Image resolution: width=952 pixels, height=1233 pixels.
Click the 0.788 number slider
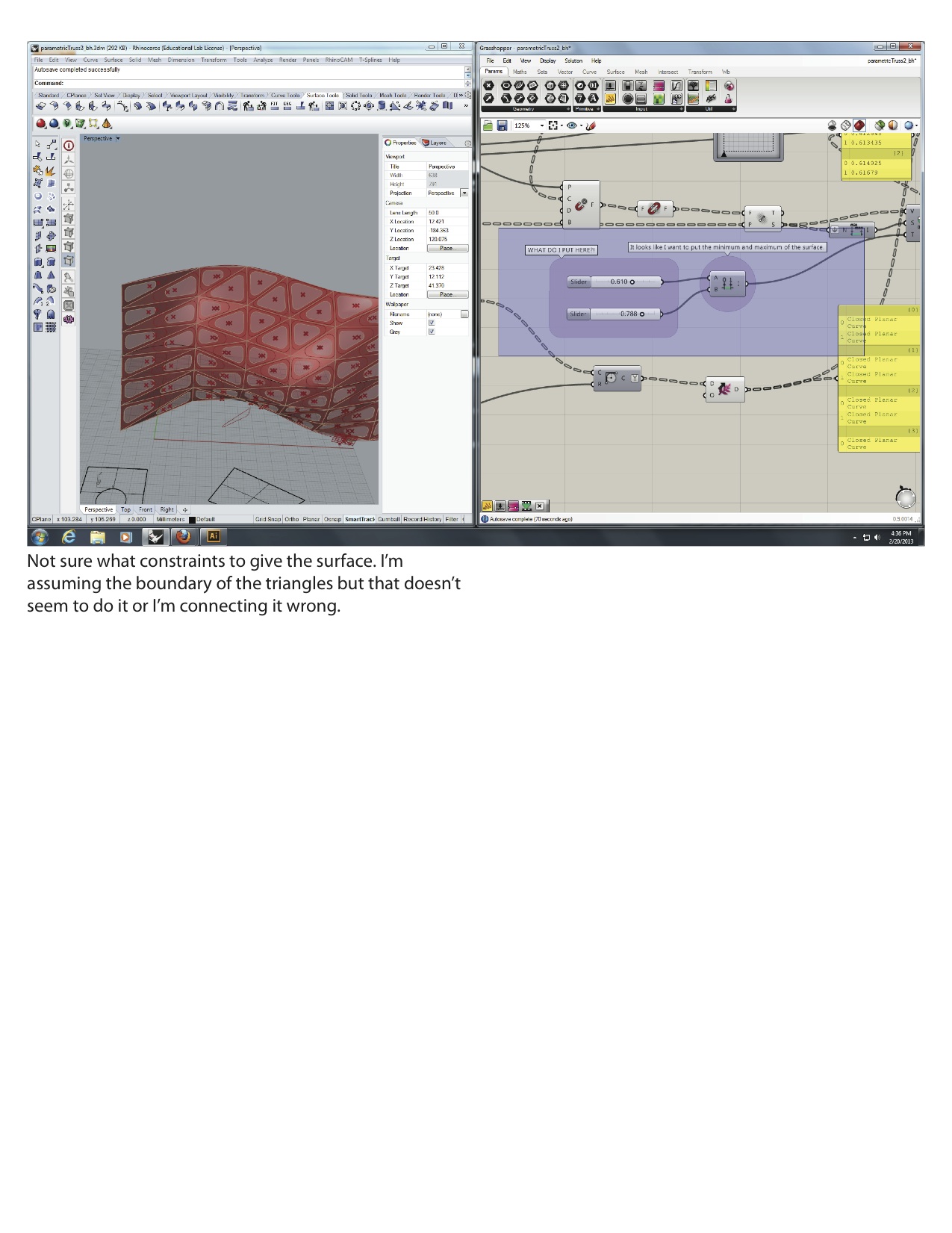(x=625, y=314)
